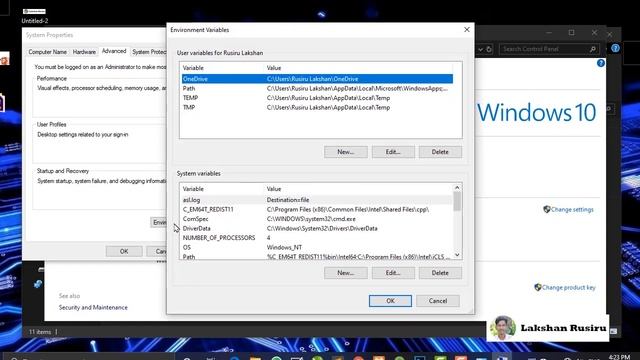Image resolution: width=640 pixels, height=360 pixels.
Task: Select the Advanced tab in System Properties
Action: click(114, 51)
